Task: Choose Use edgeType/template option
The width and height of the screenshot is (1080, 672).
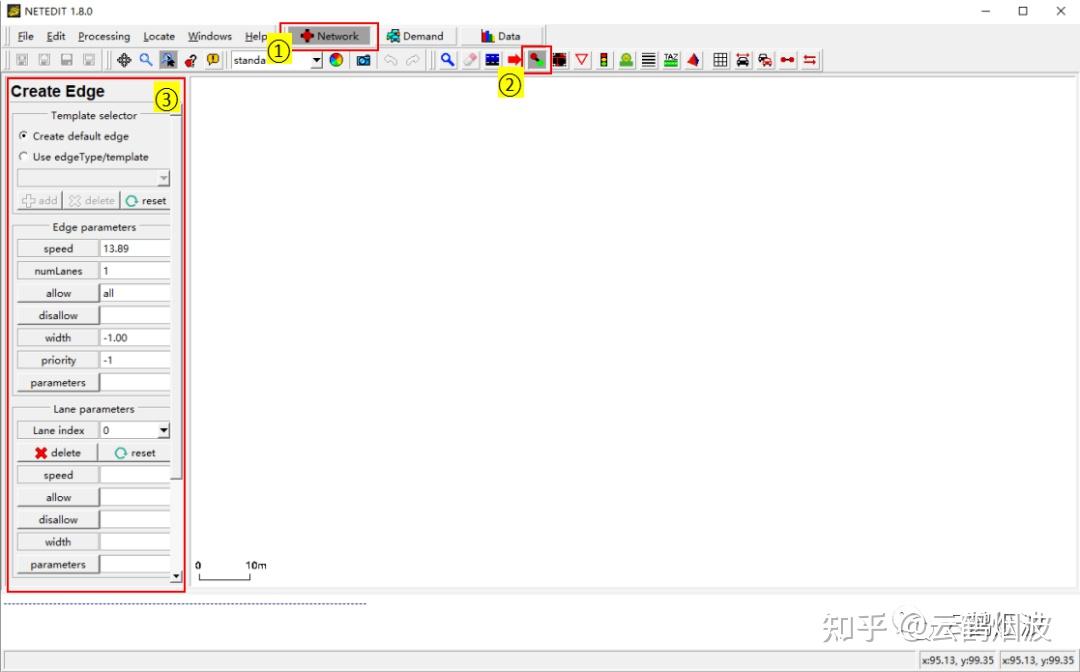Action: pos(23,156)
